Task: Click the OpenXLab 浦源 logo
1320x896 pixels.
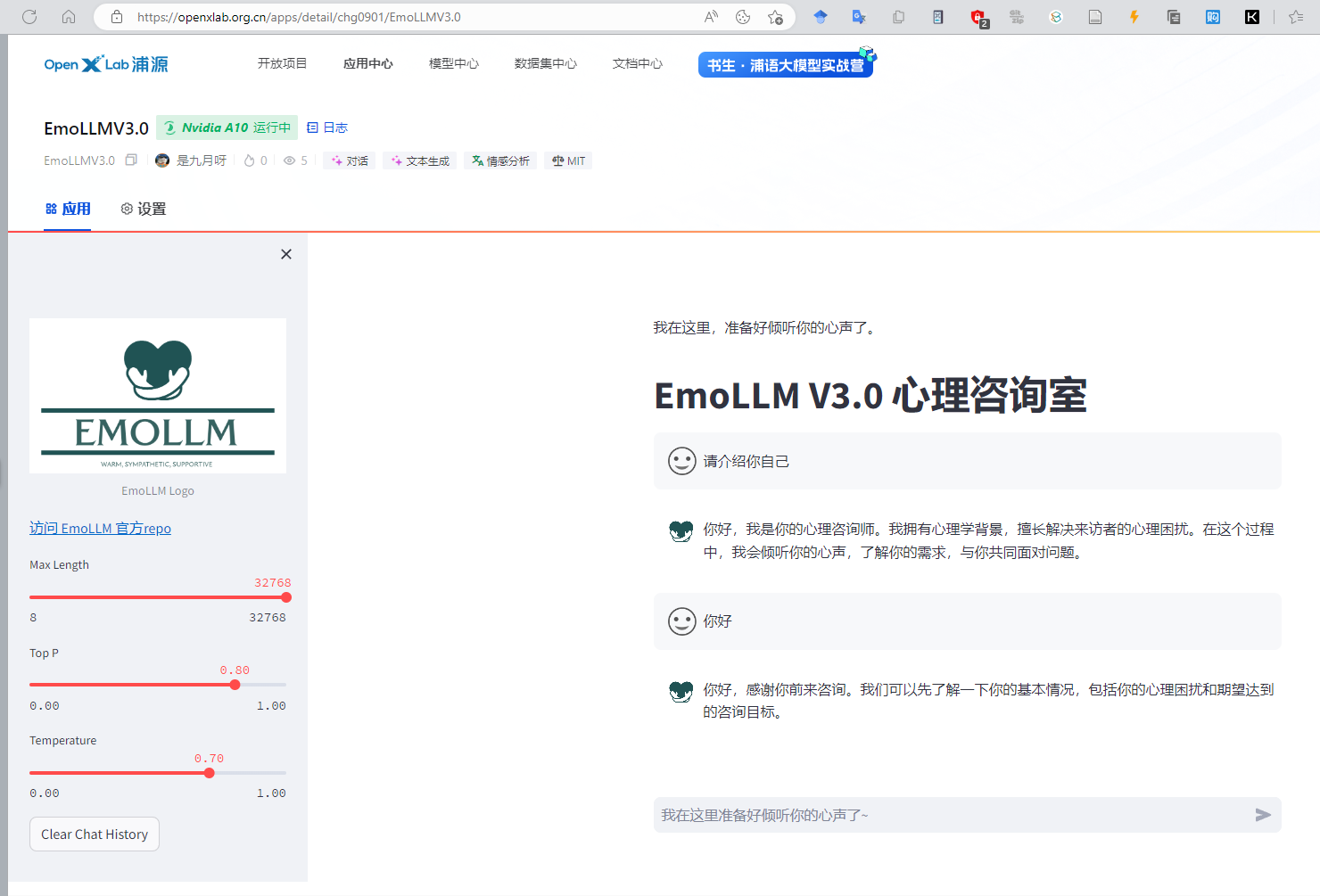Action: (105, 63)
